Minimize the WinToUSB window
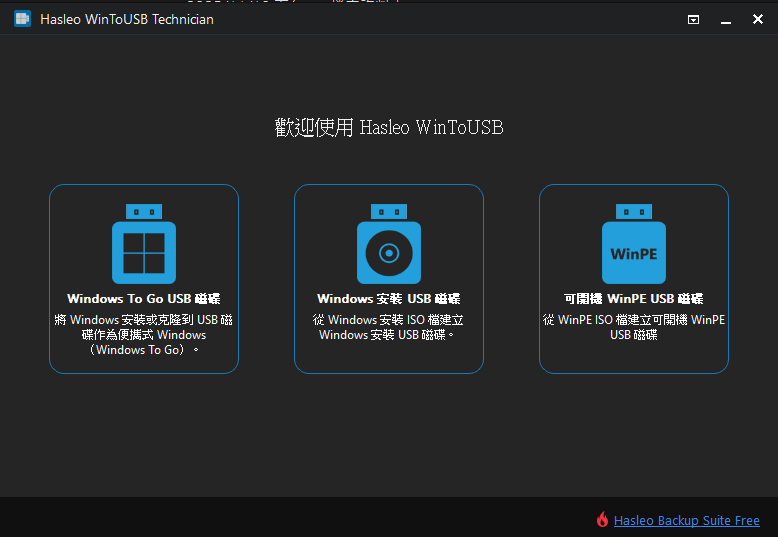778x537 pixels. [x=726, y=20]
